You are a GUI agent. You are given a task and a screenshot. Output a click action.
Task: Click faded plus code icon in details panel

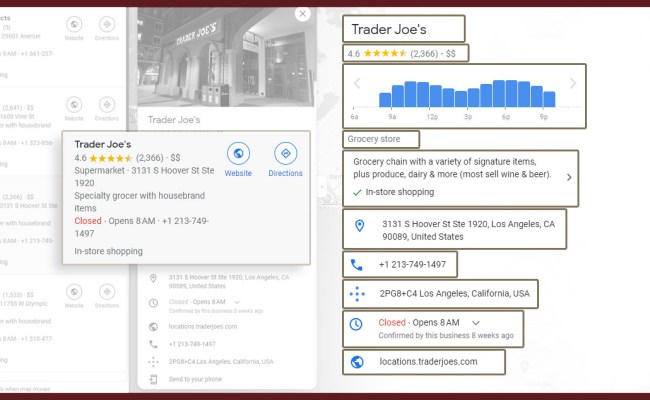[153, 362]
